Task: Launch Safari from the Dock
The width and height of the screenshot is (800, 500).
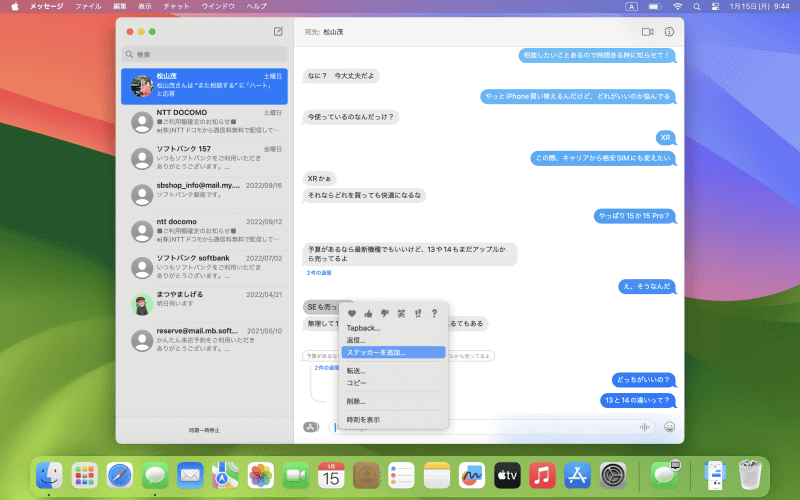Action: point(120,475)
